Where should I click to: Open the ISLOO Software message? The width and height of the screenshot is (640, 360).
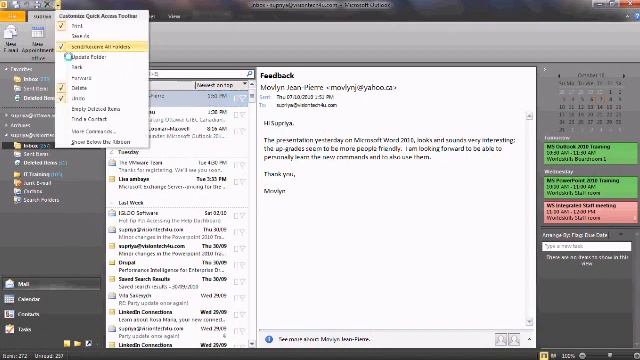click(177, 217)
